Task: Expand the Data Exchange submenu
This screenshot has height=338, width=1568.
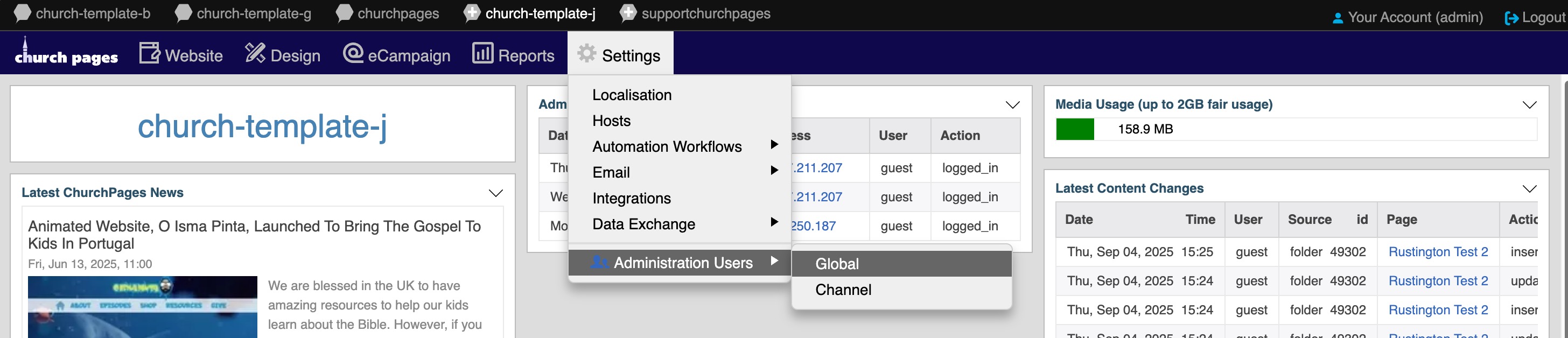Action: (774, 222)
